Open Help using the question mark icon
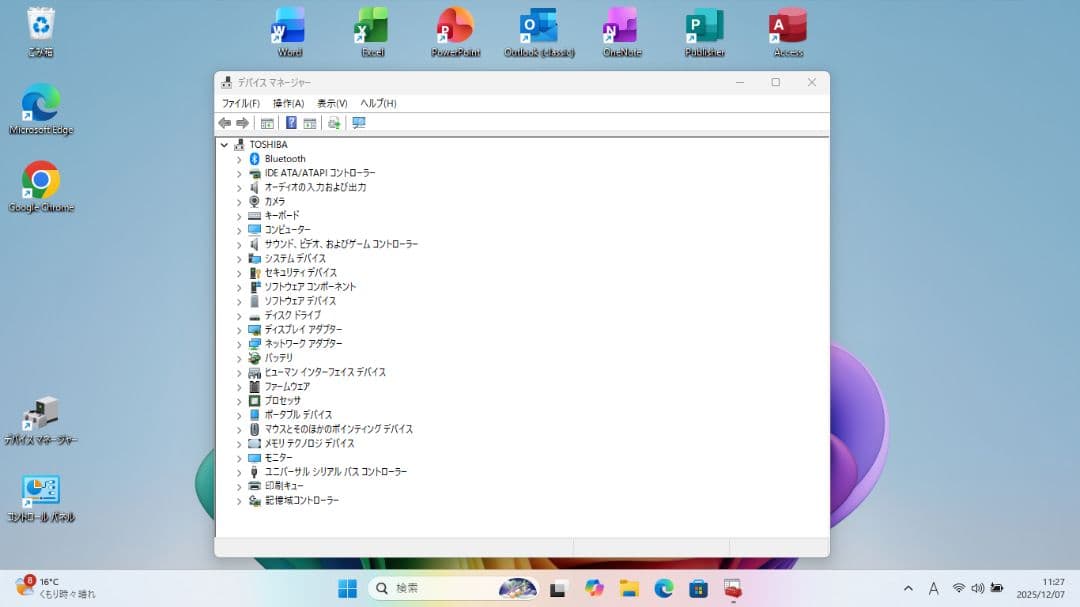This screenshot has height=607, width=1080. pos(289,122)
